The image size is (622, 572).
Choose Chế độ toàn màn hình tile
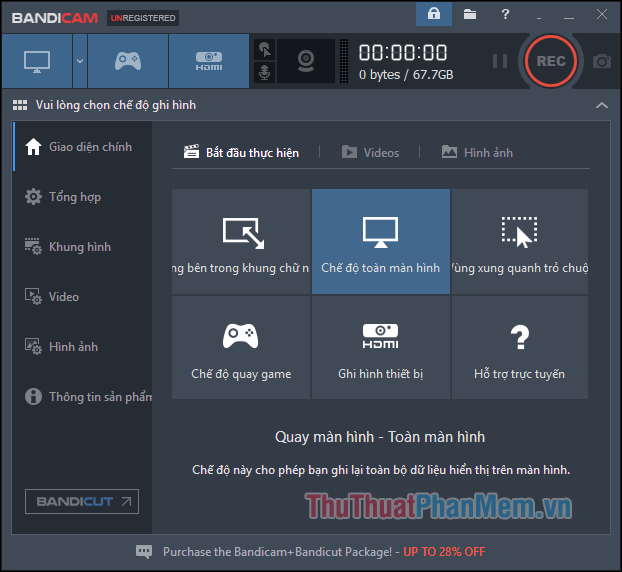381,242
